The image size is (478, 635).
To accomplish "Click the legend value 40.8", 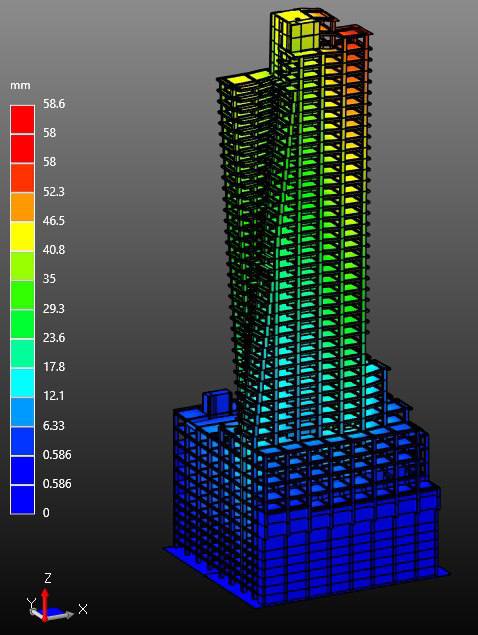I will tap(54, 249).
